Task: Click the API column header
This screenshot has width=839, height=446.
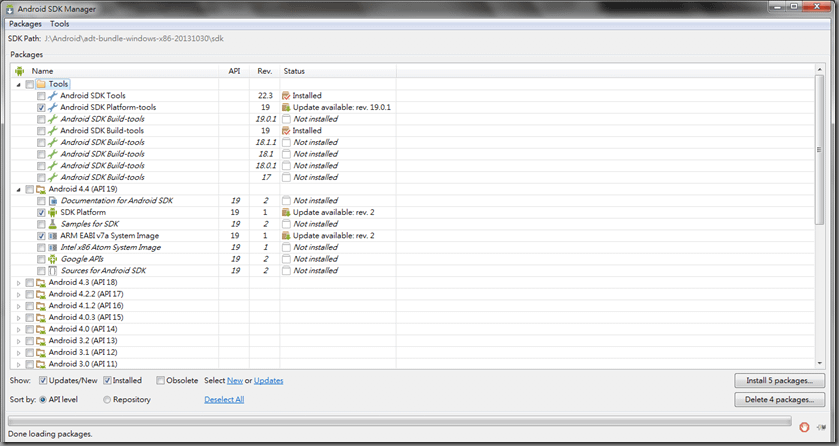Action: coord(234,71)
